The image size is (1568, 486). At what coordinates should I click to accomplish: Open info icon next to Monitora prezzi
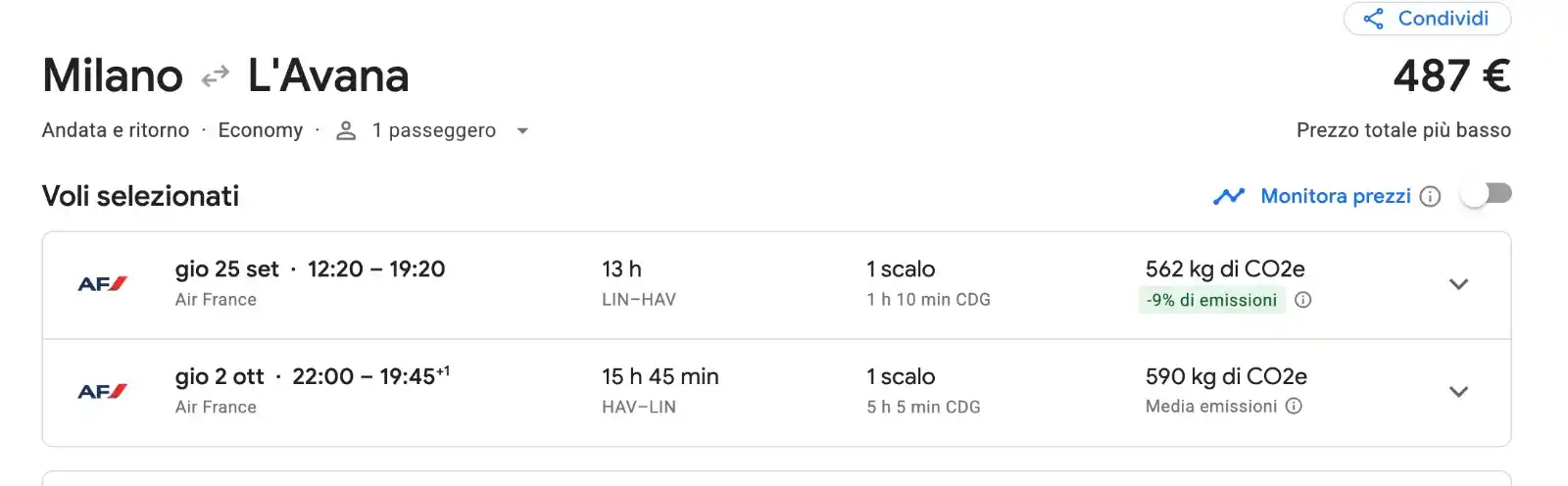[1430, 197]
